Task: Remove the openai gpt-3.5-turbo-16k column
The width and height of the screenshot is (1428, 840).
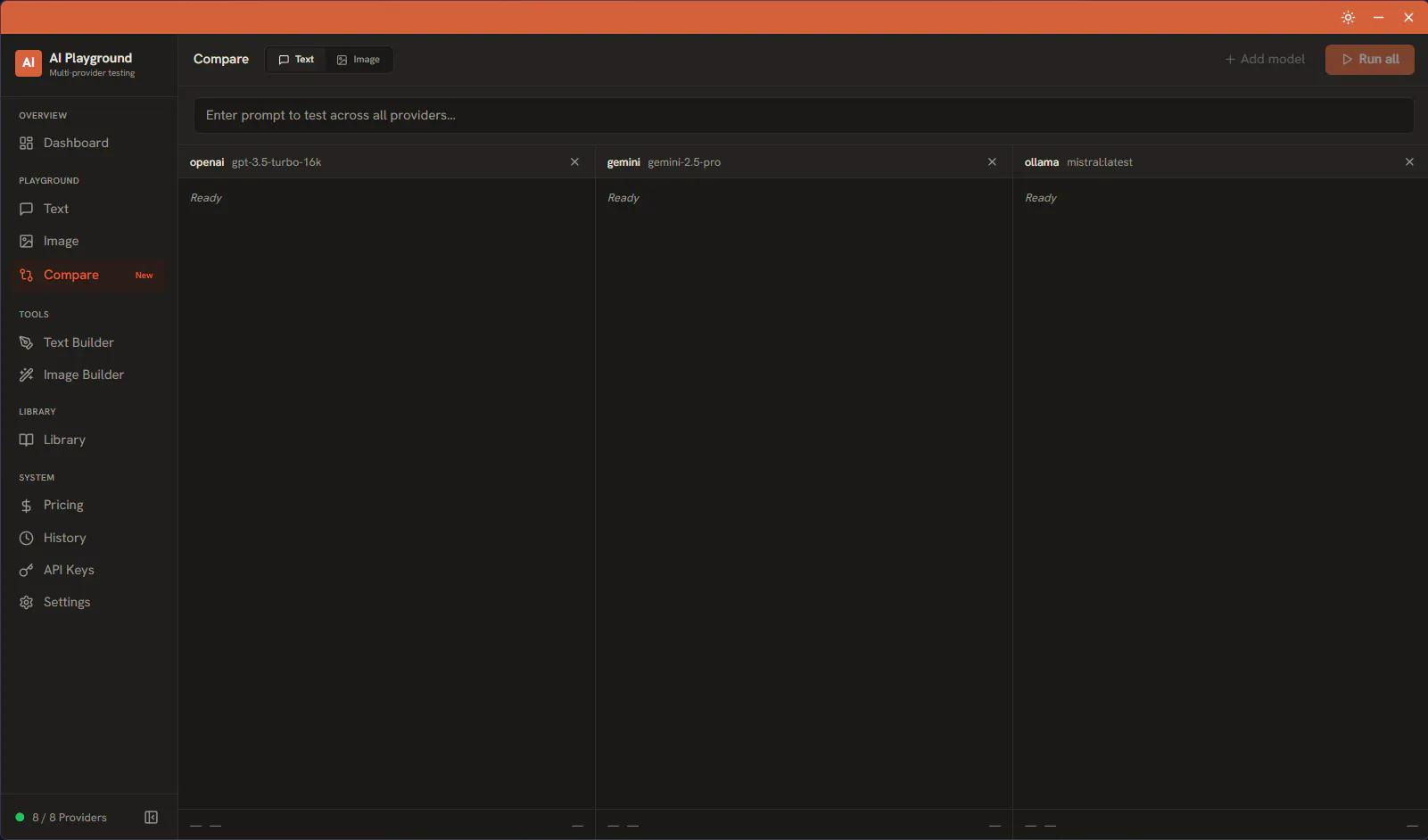Action: (x=574, y=162)
